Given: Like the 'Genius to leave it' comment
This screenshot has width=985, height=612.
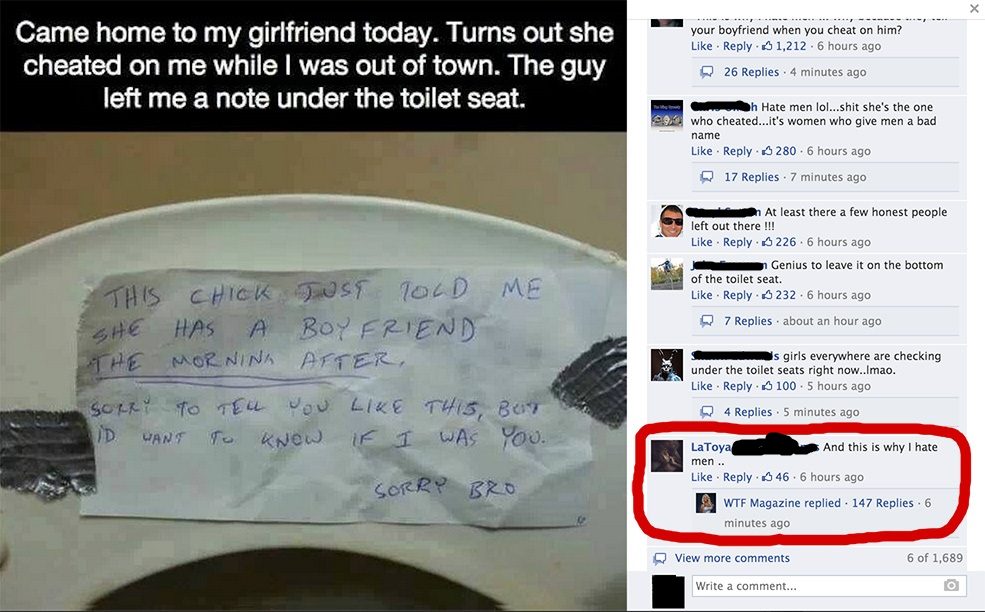Looking at the screenshot, I should (702, 295).
